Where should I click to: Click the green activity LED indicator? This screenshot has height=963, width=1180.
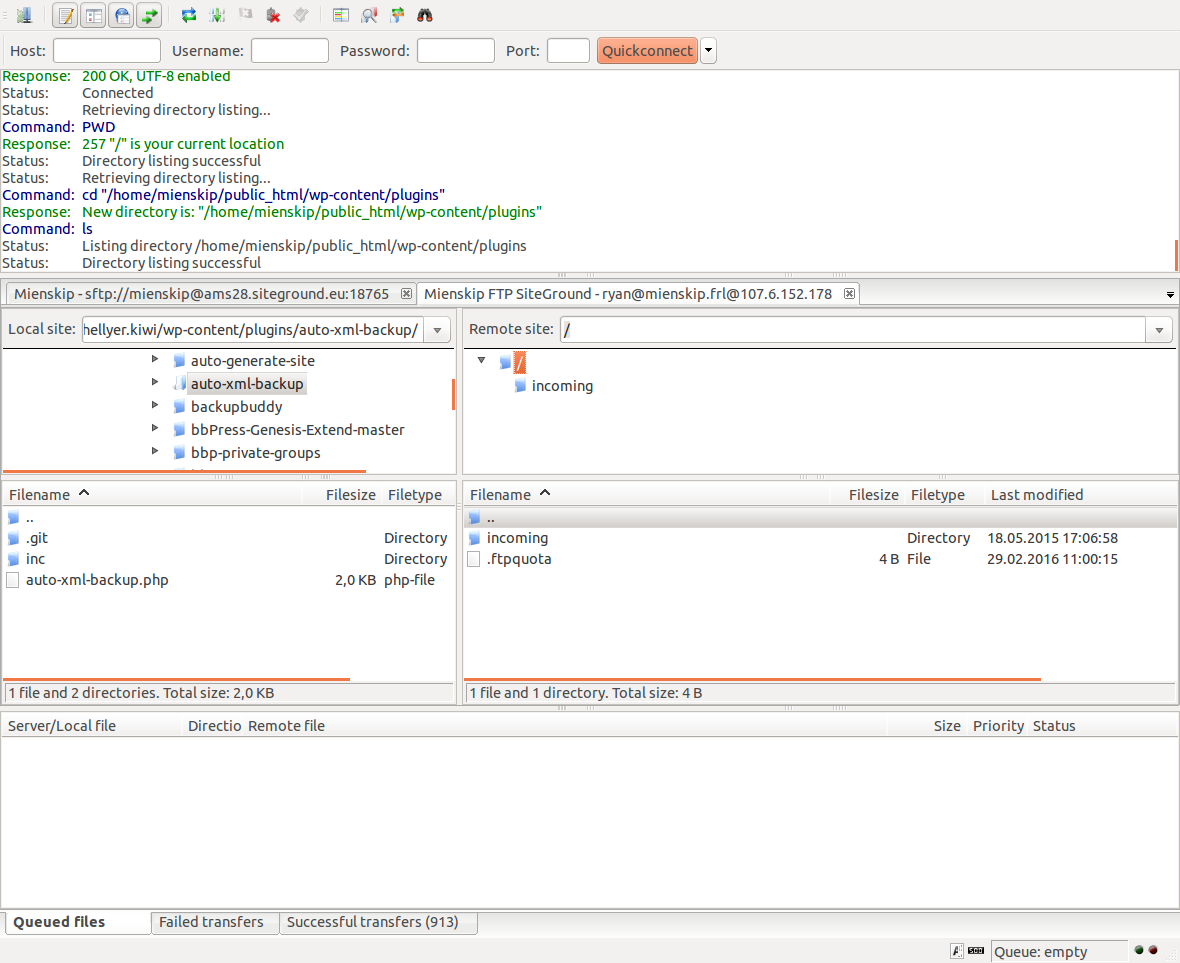click(1139, 950)
